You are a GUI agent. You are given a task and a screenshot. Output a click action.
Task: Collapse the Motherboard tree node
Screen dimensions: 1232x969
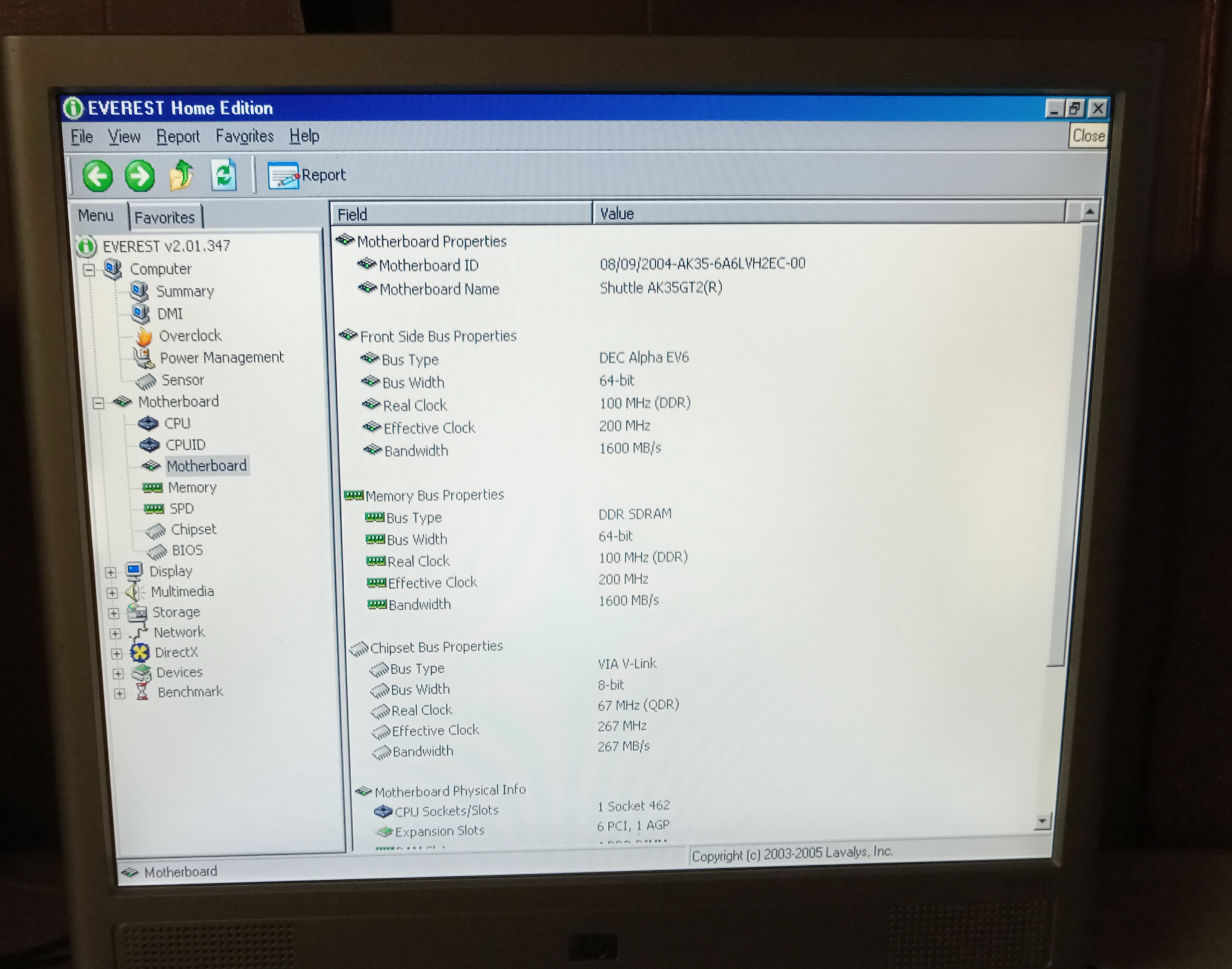coord(99,403)
